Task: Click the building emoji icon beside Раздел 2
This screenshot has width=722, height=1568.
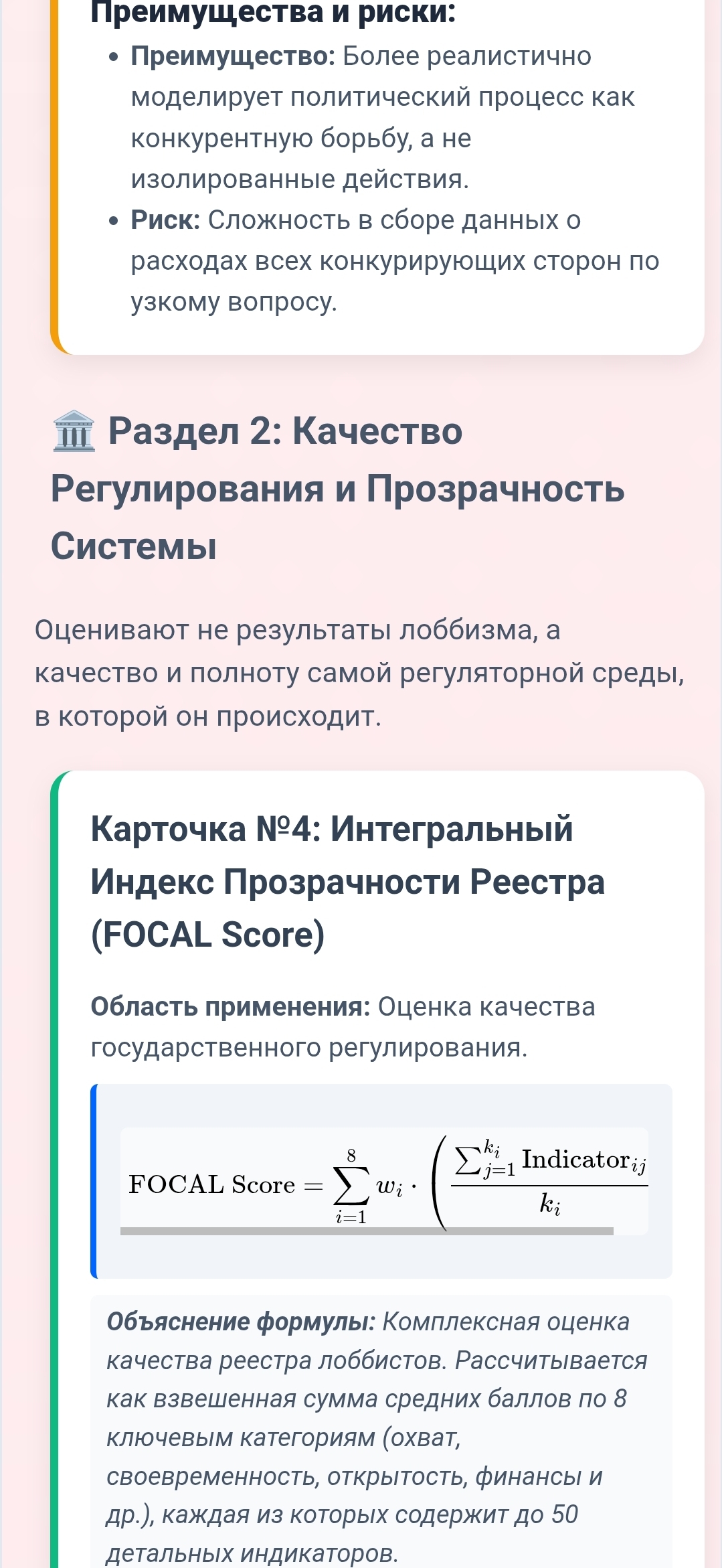Action: click(x=74, y=431)
